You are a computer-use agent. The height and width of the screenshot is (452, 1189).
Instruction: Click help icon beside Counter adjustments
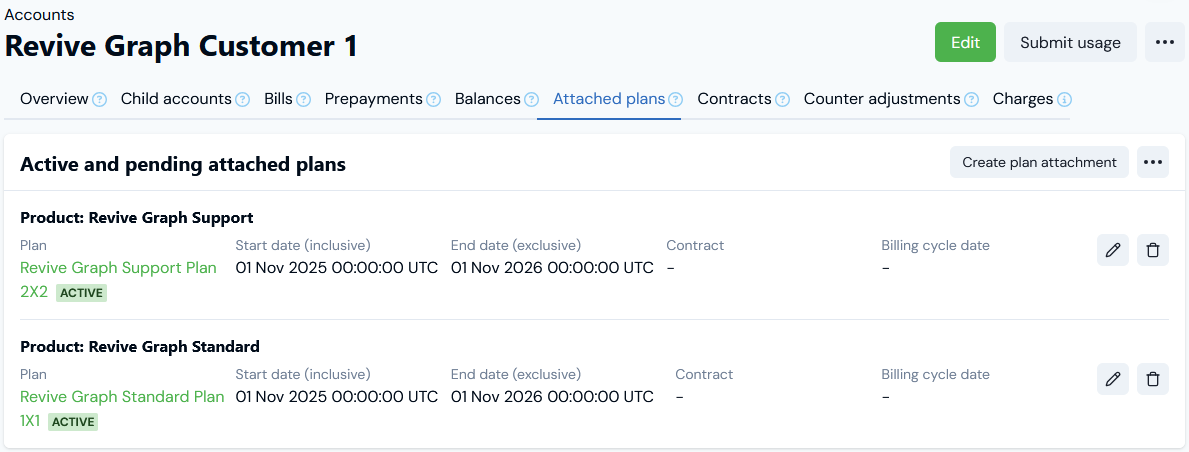(971, 100)
